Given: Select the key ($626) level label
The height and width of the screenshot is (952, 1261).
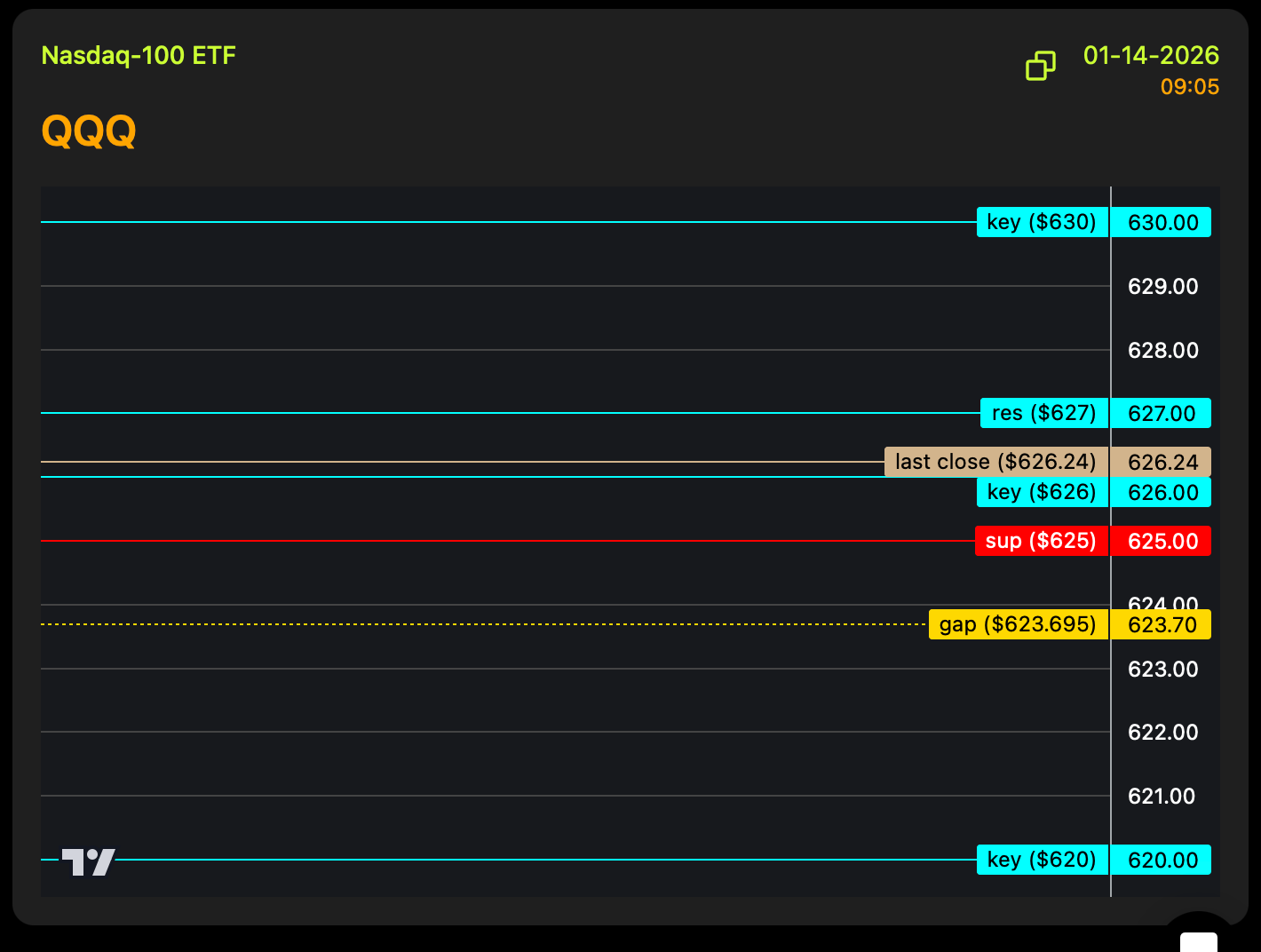Looking at the screenshot, I should 1042,492.
